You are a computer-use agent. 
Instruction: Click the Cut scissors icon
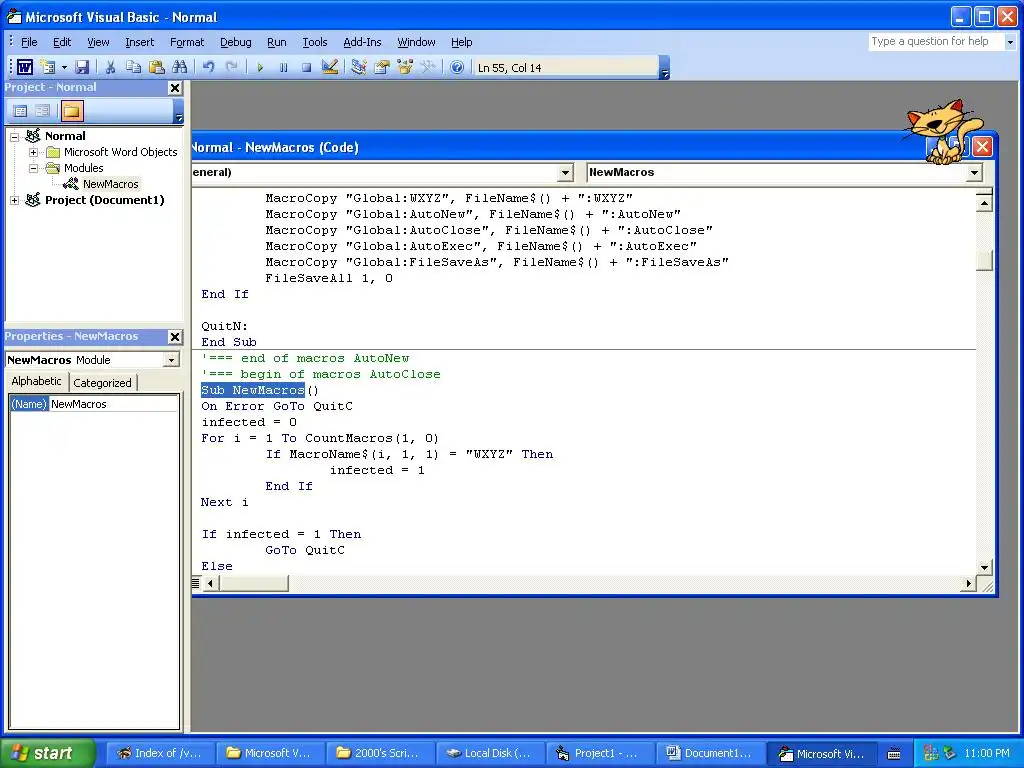pos(110,67)
